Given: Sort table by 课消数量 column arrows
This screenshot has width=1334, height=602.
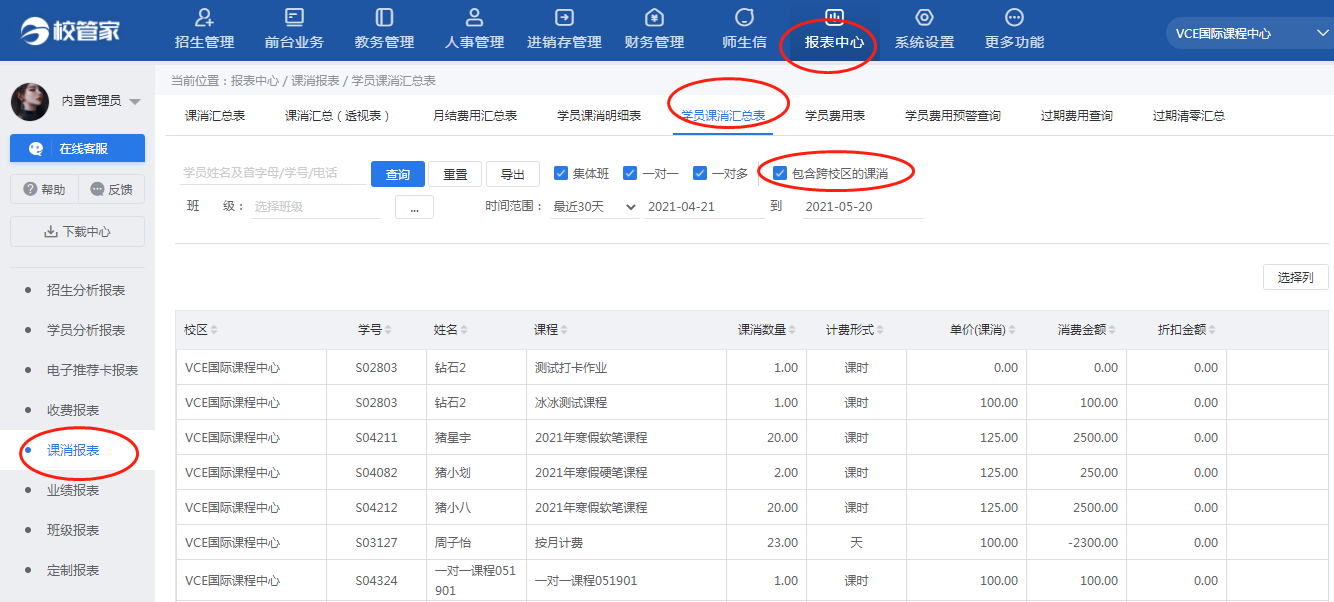Looking at the screenshot, I should click(794, 330).
